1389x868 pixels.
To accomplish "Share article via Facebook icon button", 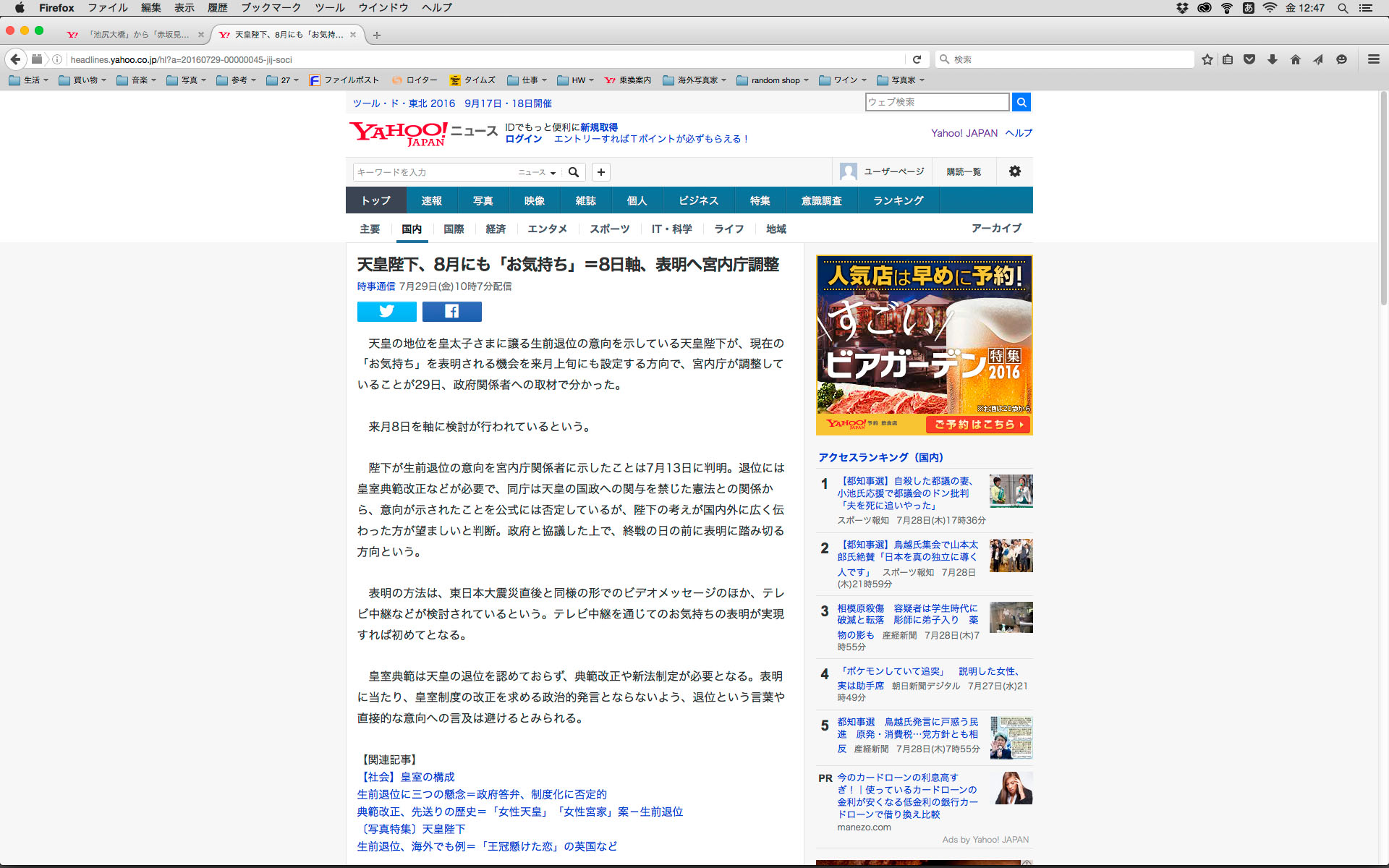I will coord(451,311).
